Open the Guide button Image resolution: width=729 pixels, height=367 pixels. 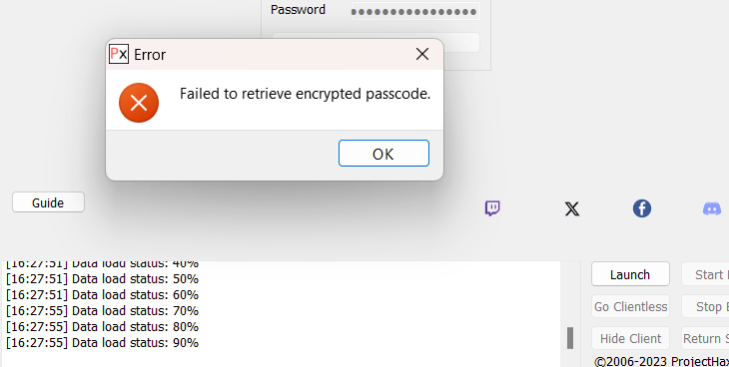click(48, 202)
